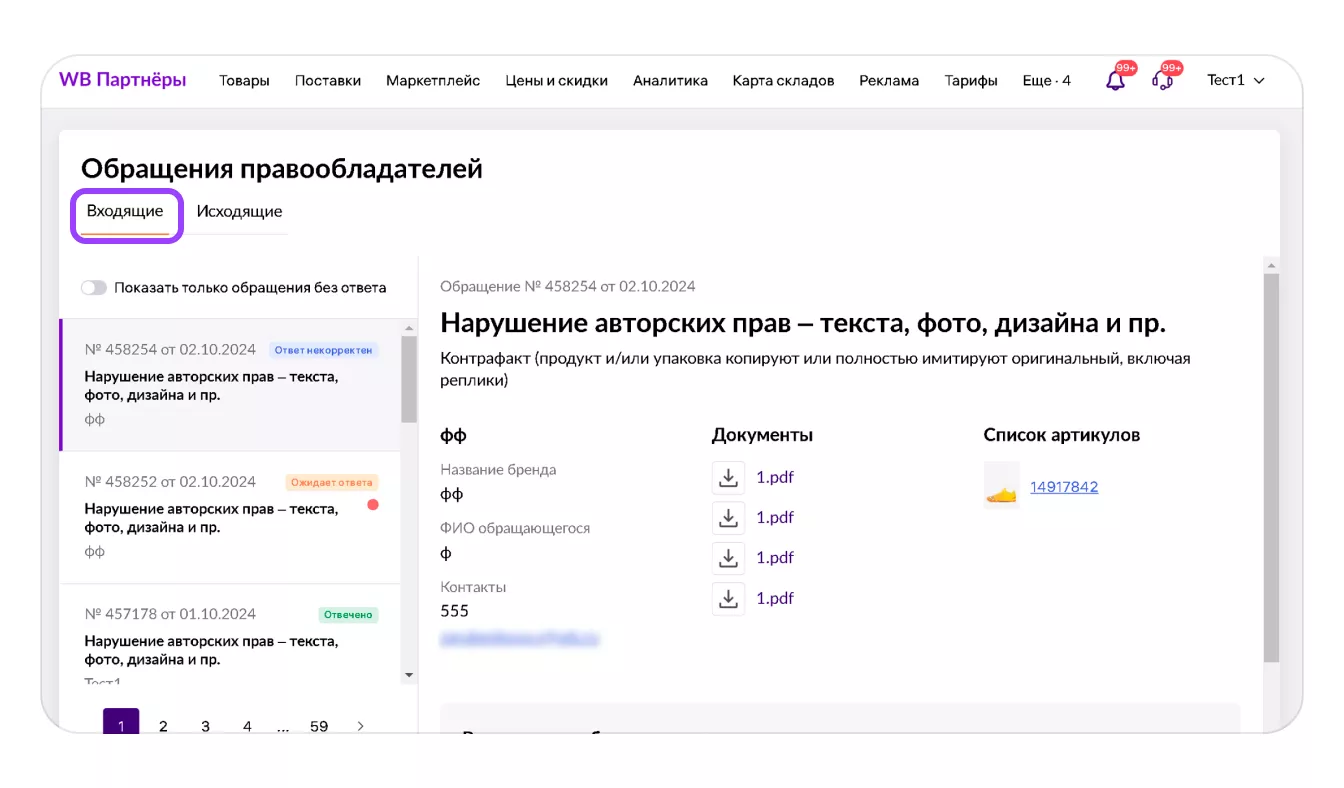Select request № 458252 awaiting answer
1344x788 pixels.
pyautogui.click(x=230, y=518)
